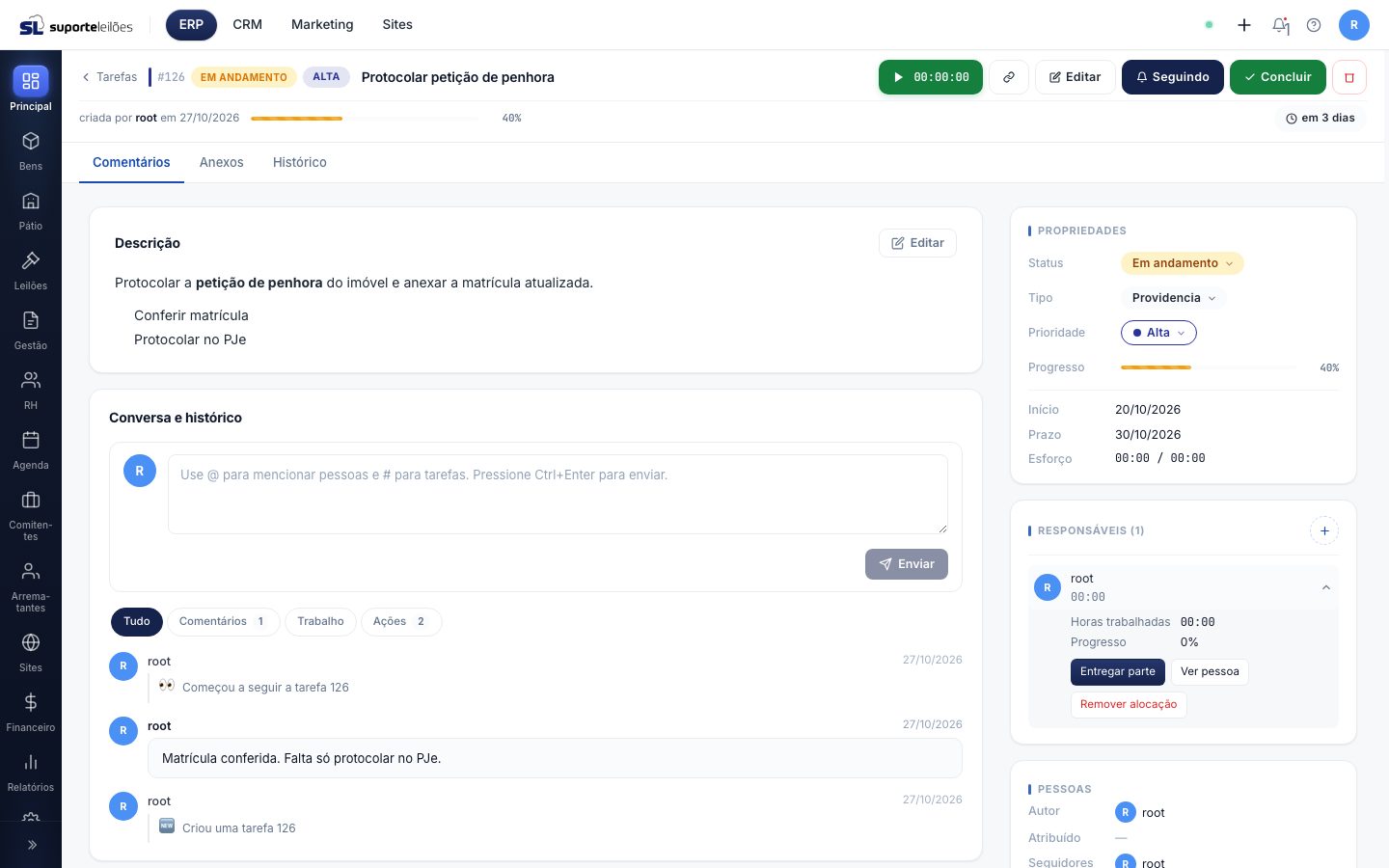Add a responsável with plus icon
Image resolution: width=1389 pixels, height=868 pixels.
pos(1324,530)
